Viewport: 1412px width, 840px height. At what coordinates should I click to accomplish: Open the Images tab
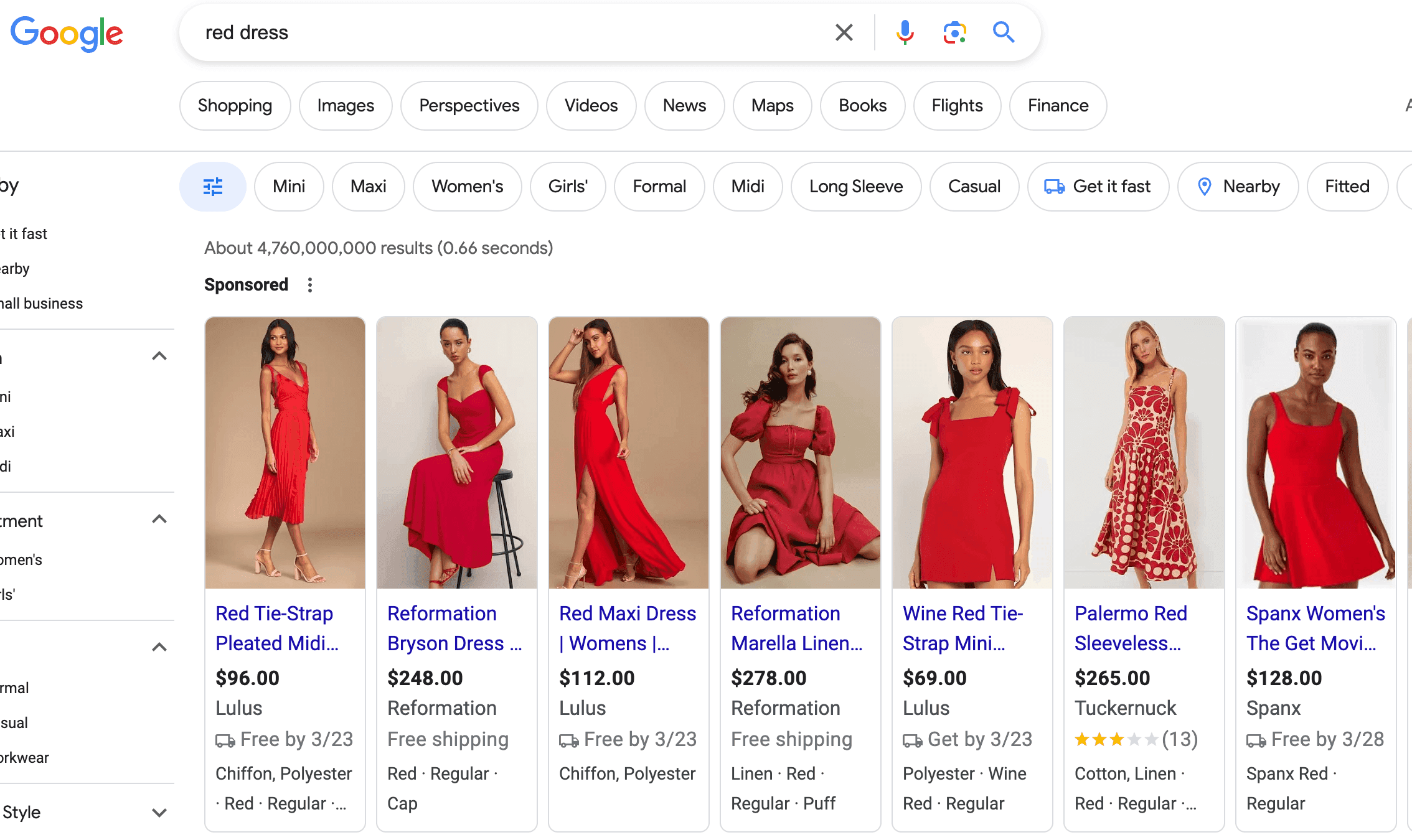[x=345, y=105]
